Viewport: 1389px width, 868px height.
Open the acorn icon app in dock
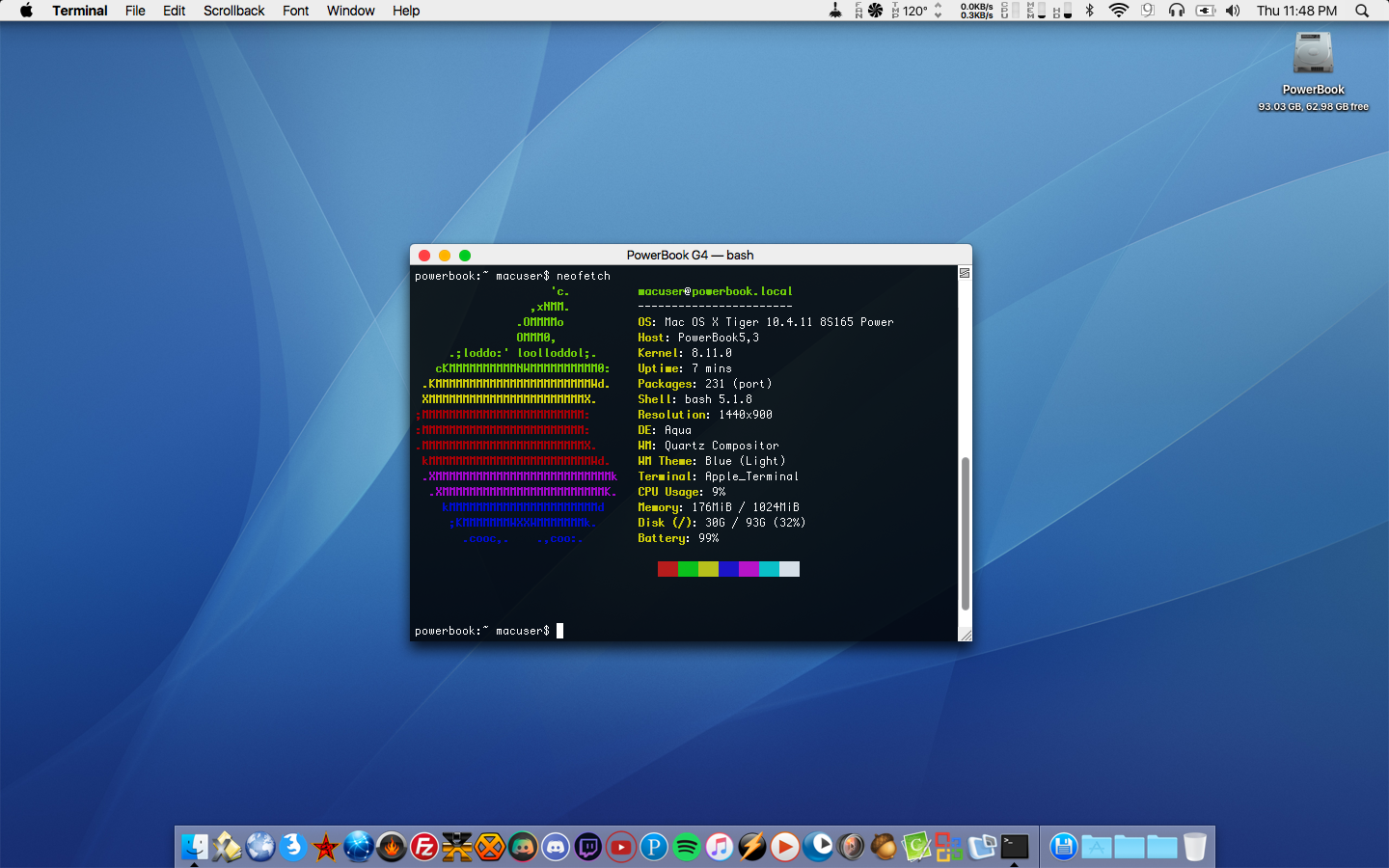pos(884,847)
